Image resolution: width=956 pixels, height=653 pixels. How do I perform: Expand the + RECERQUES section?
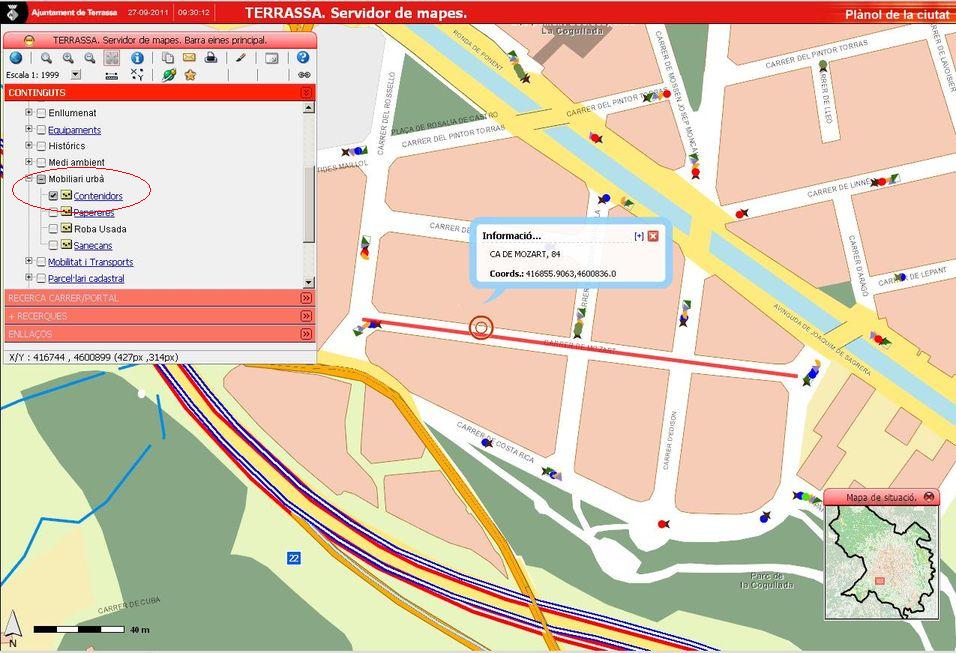306,316
